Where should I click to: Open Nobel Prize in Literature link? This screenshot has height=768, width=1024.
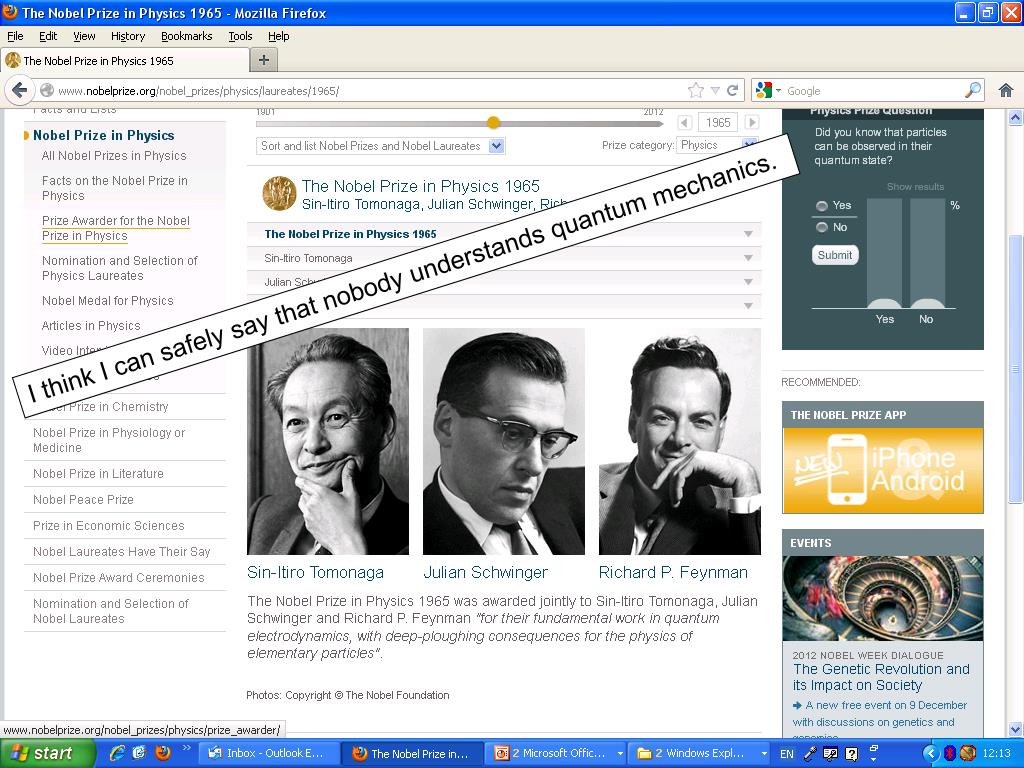99,473
